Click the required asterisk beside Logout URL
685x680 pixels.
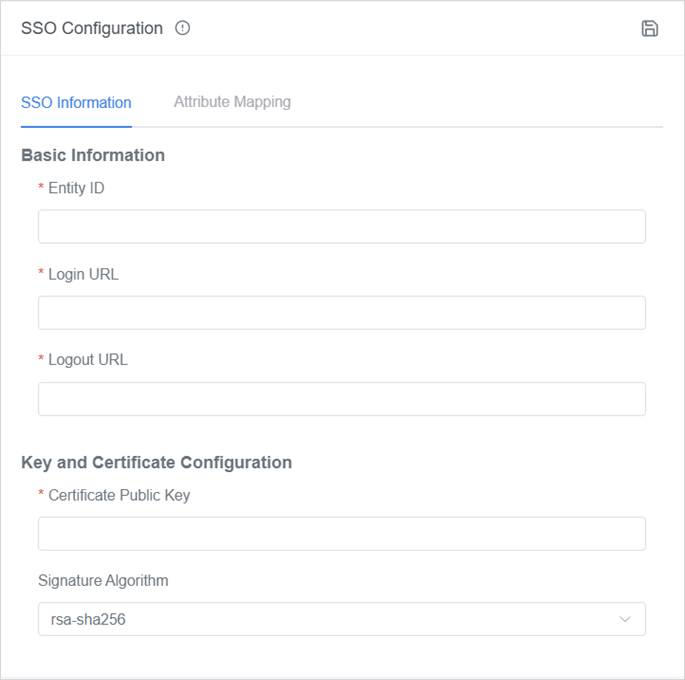point(41,361)
